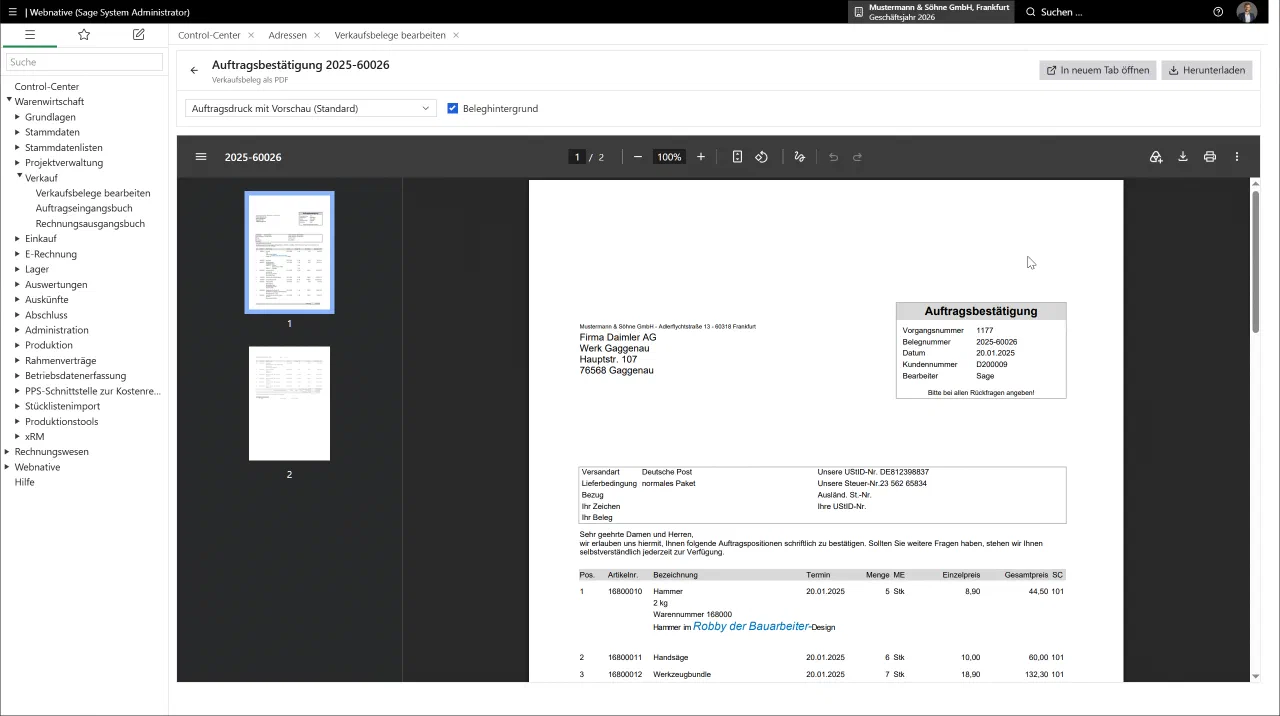Select page 2 thumbnail

coord(289,403)
